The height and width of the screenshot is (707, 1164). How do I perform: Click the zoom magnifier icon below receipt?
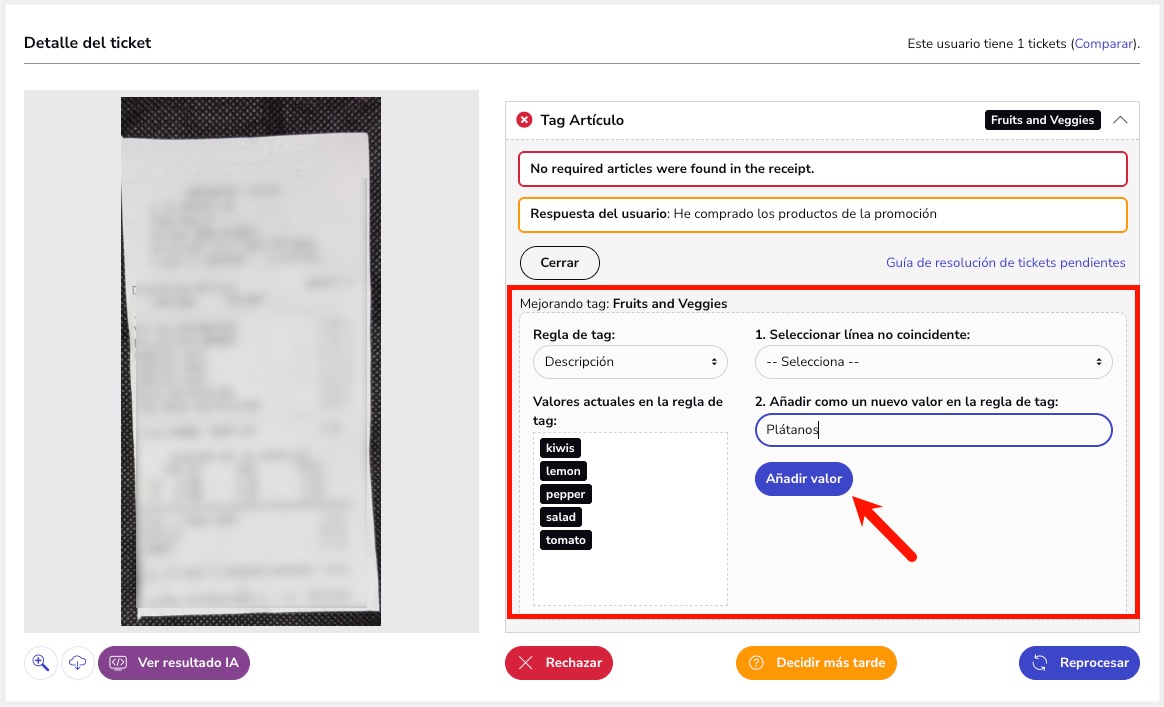[x=41, y=662]
